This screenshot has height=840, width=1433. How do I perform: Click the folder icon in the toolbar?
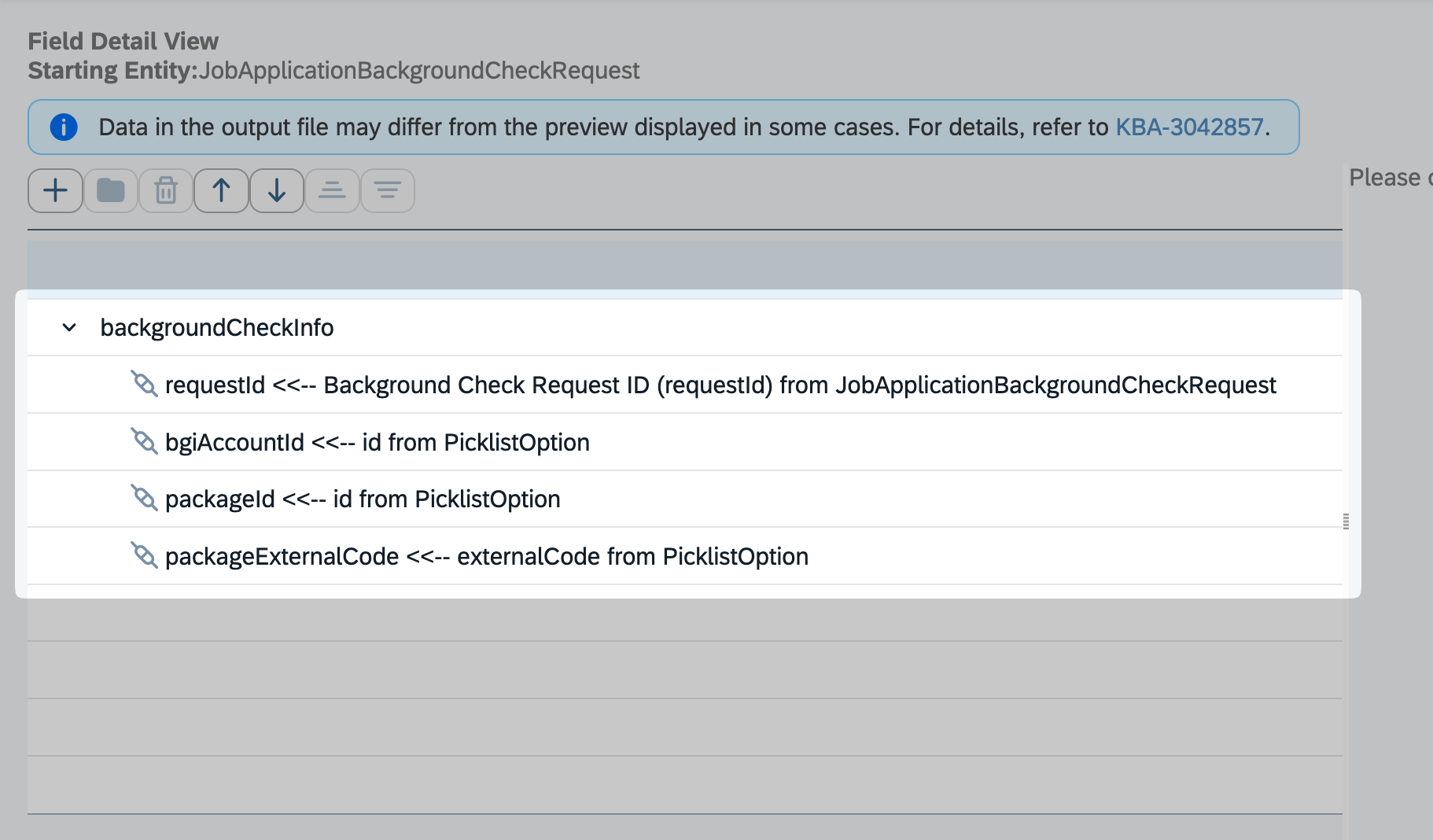tap(111, 190)
